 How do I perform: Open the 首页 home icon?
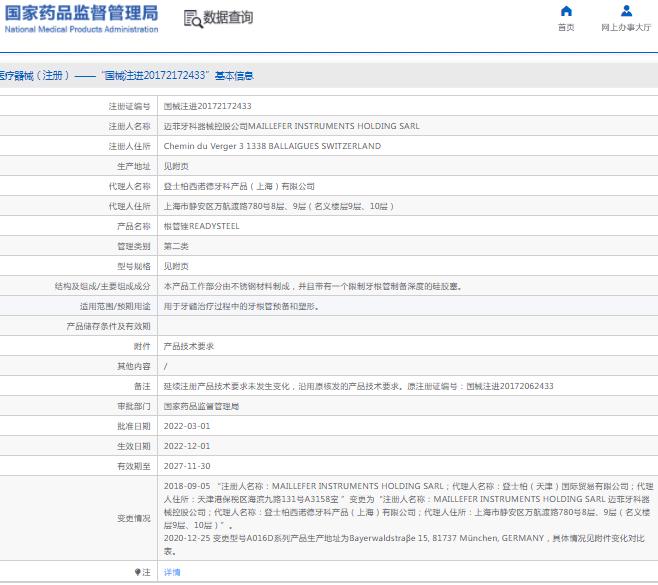[x=566, y=11]
